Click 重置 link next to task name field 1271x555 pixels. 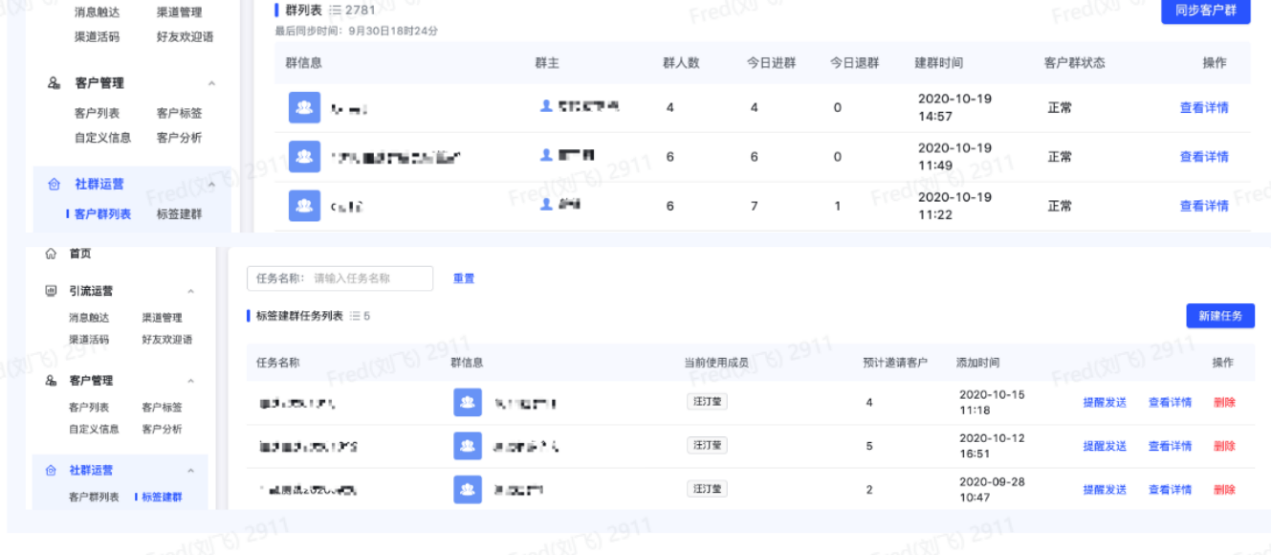(x=463, y=279)
